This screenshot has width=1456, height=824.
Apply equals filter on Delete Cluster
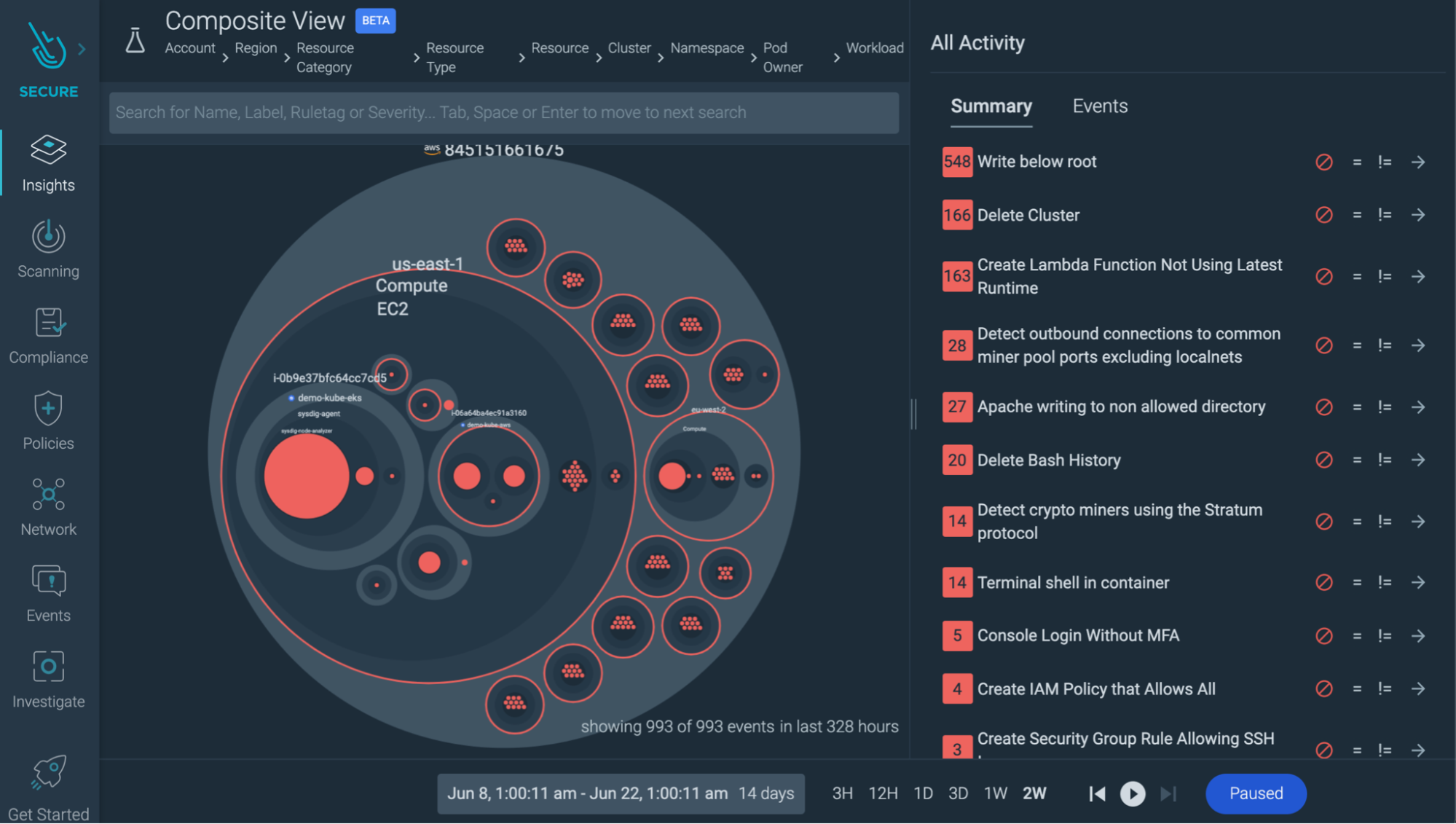(x=1356, y=216)
